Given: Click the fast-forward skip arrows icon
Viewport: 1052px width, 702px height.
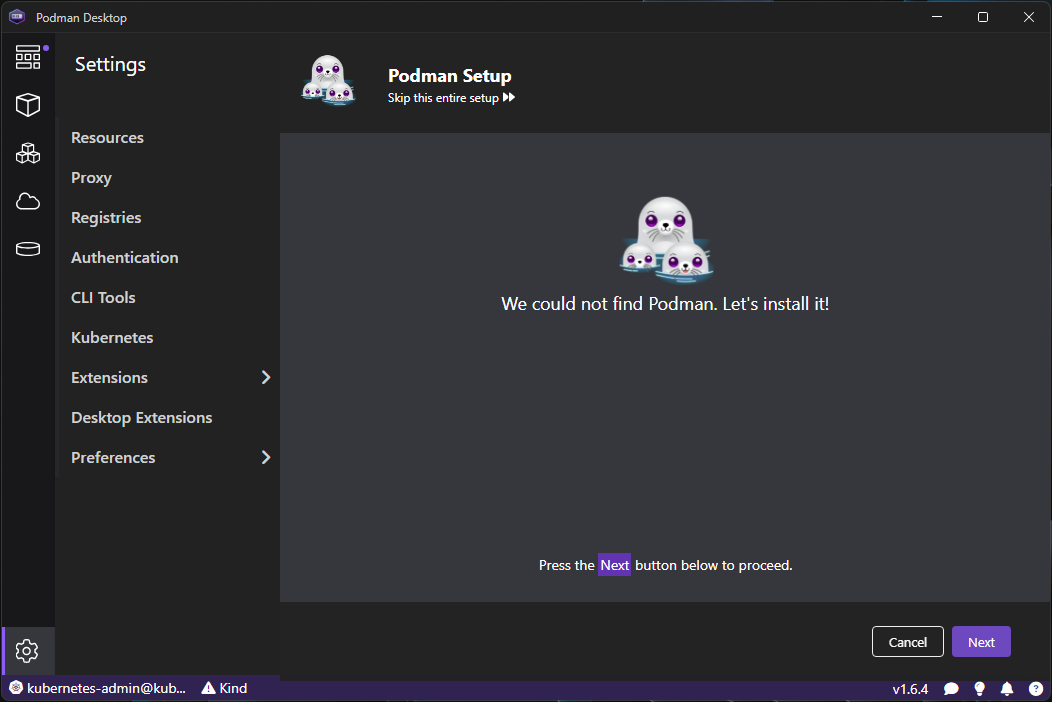Looking at the screenshot, I should point(509,97).
